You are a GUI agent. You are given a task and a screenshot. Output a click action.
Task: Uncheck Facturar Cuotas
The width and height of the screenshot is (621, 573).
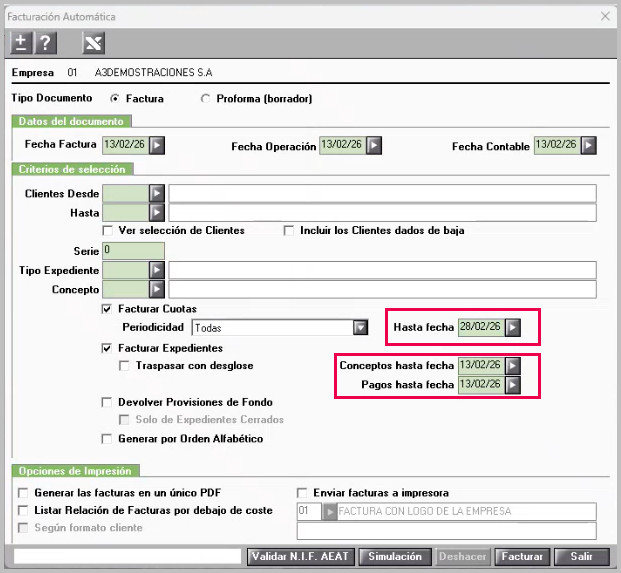[107, 309]
